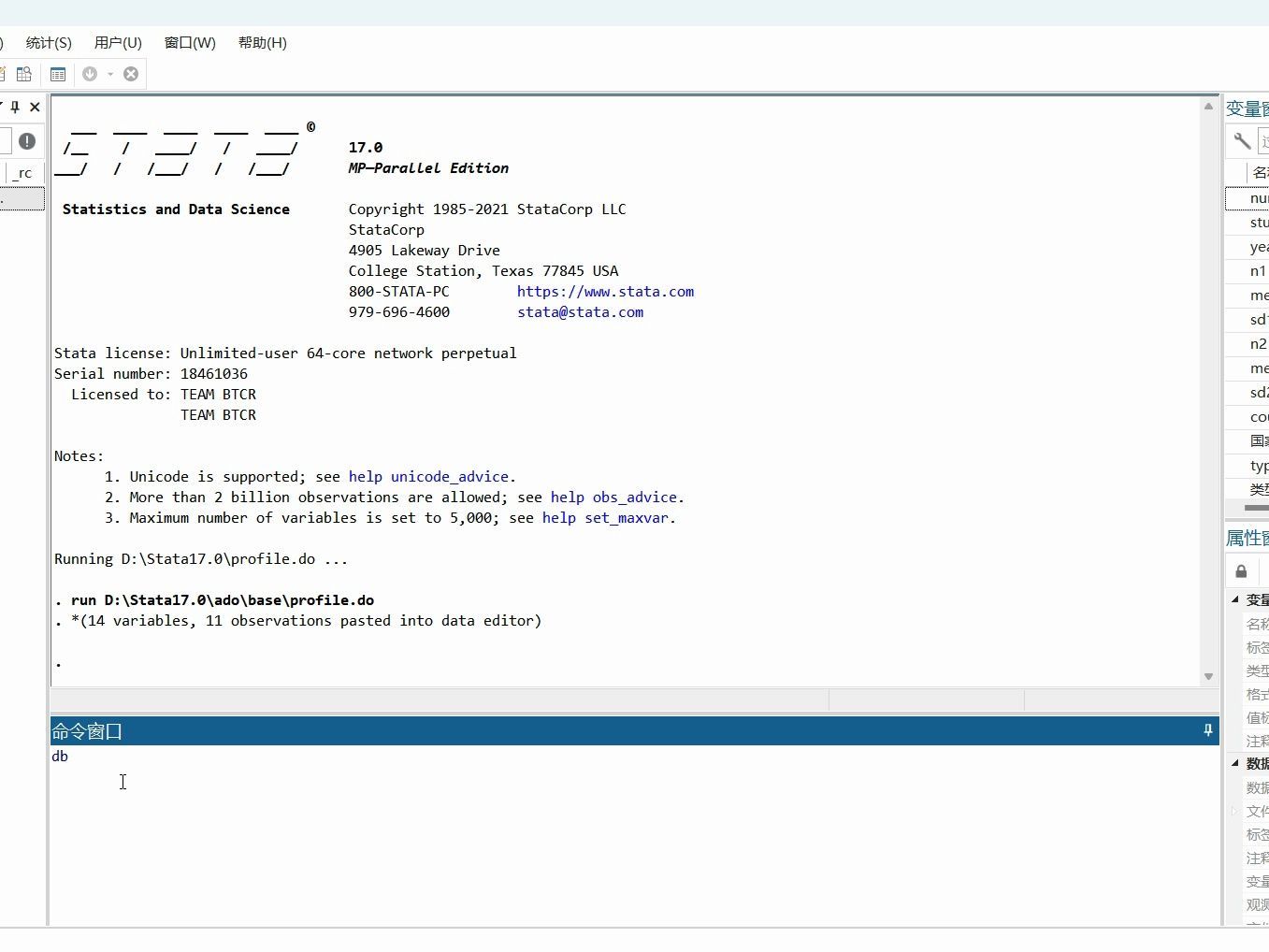Click the Copyright 1985-2021 StataCorp LLC line
This screenshot has height=952, width=1269.
tap(487, 209)
